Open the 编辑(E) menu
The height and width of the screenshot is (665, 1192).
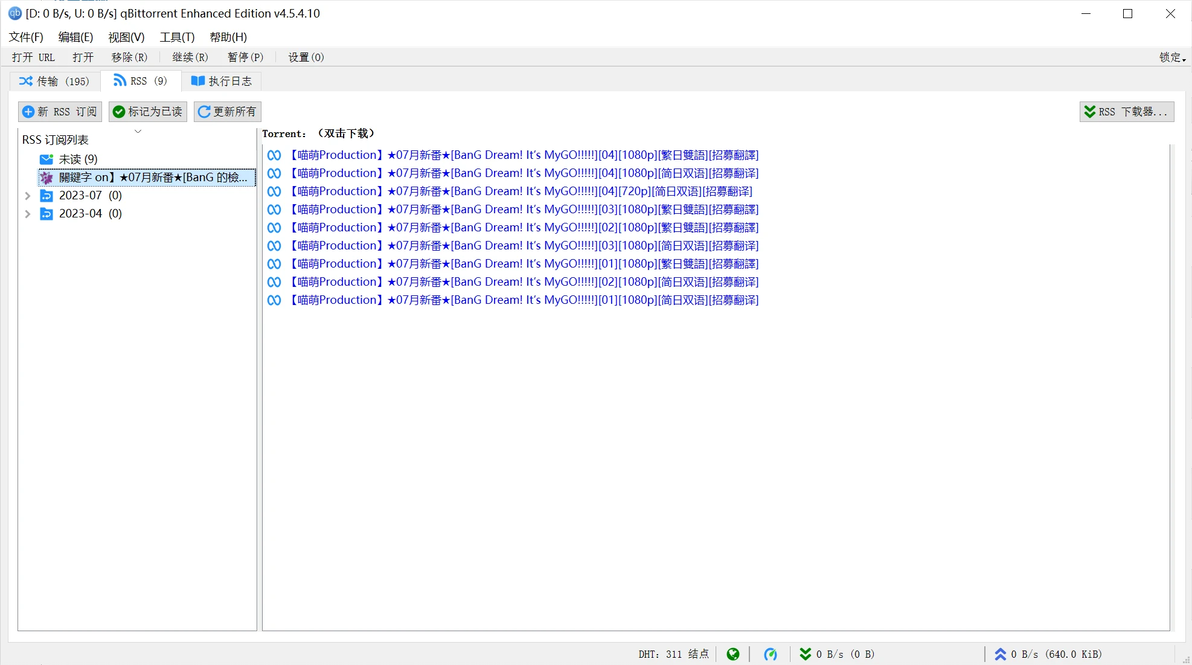pyautogui.click(x=75, y=37)
